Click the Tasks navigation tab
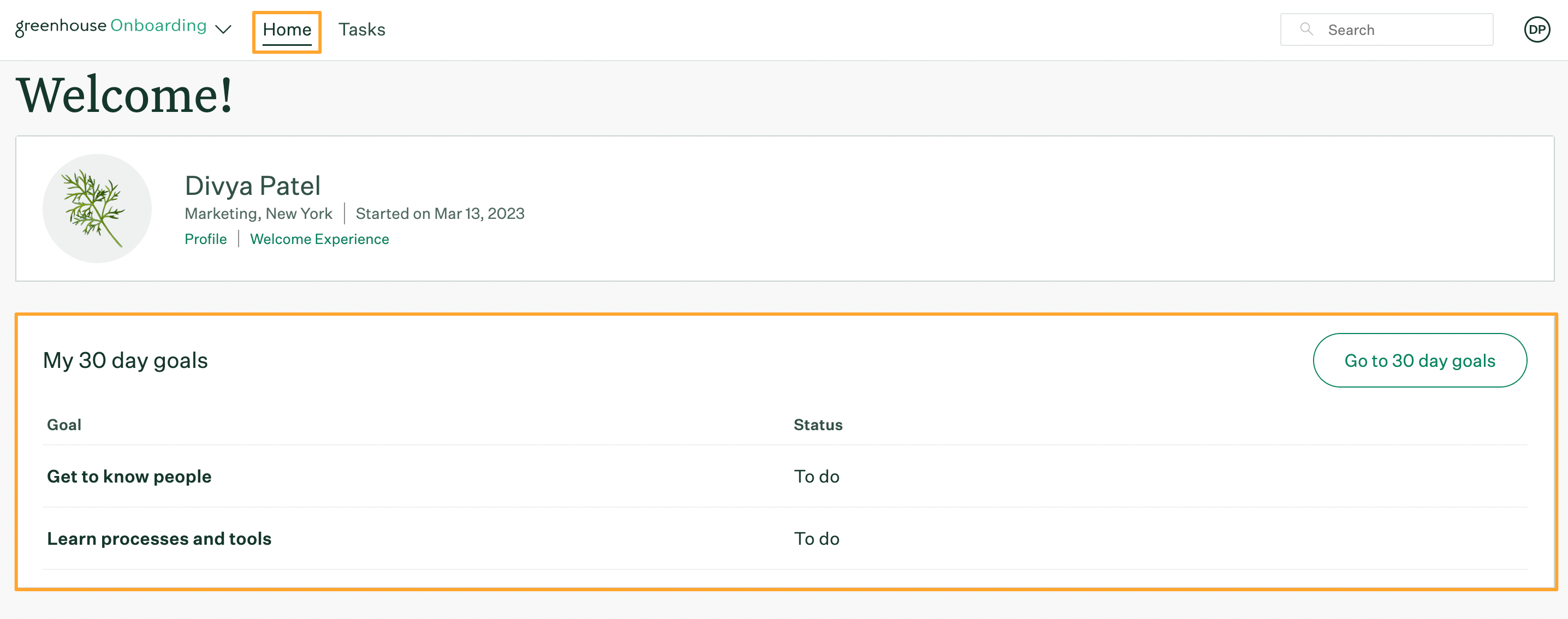This screenshot has height=619, width=1568. pyautogui.click(x=362, y=29)
